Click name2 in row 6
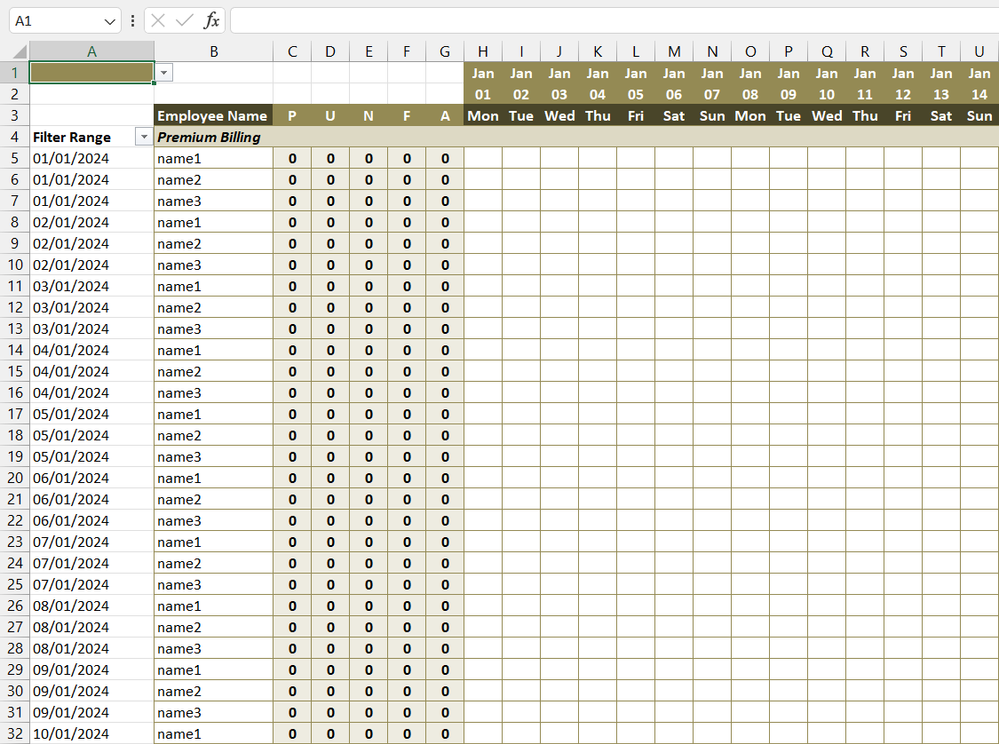The width and height of the screenshot is (999, 744). coord(213,180)
